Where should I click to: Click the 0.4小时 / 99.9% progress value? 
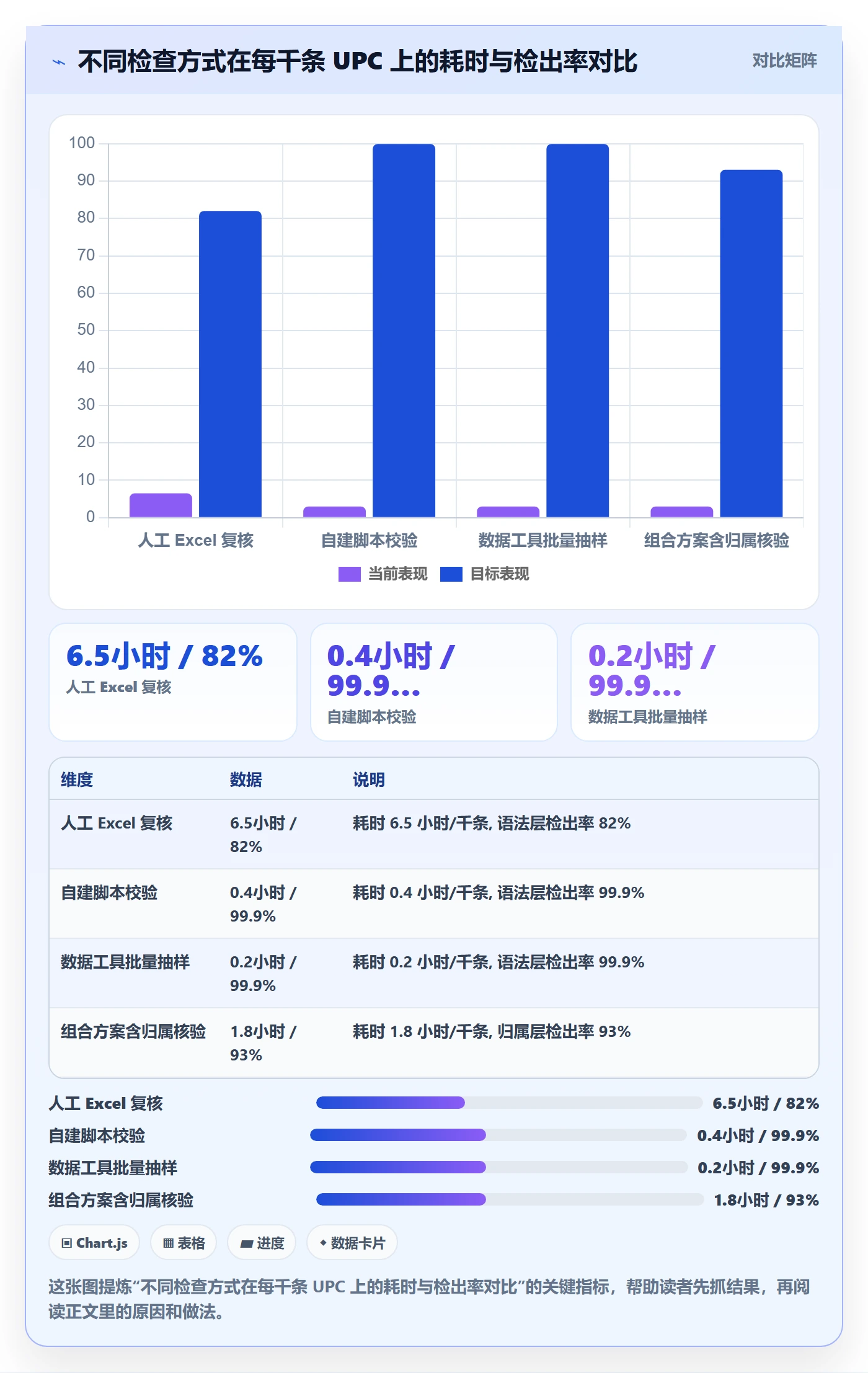[758, 1135]
